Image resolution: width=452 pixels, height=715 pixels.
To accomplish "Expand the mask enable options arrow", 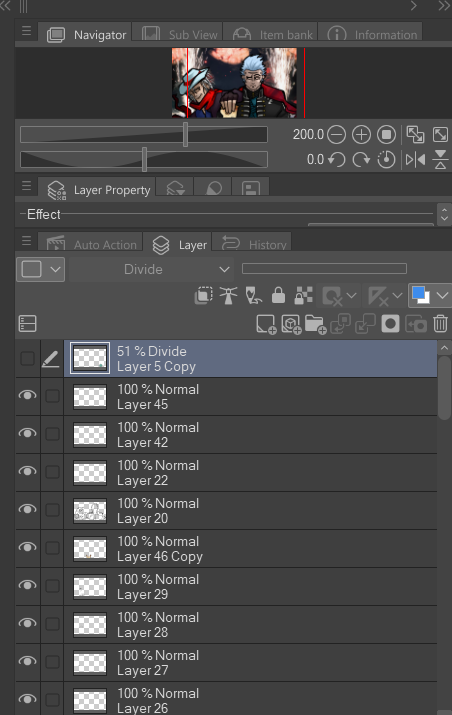I will coord(352,295).
